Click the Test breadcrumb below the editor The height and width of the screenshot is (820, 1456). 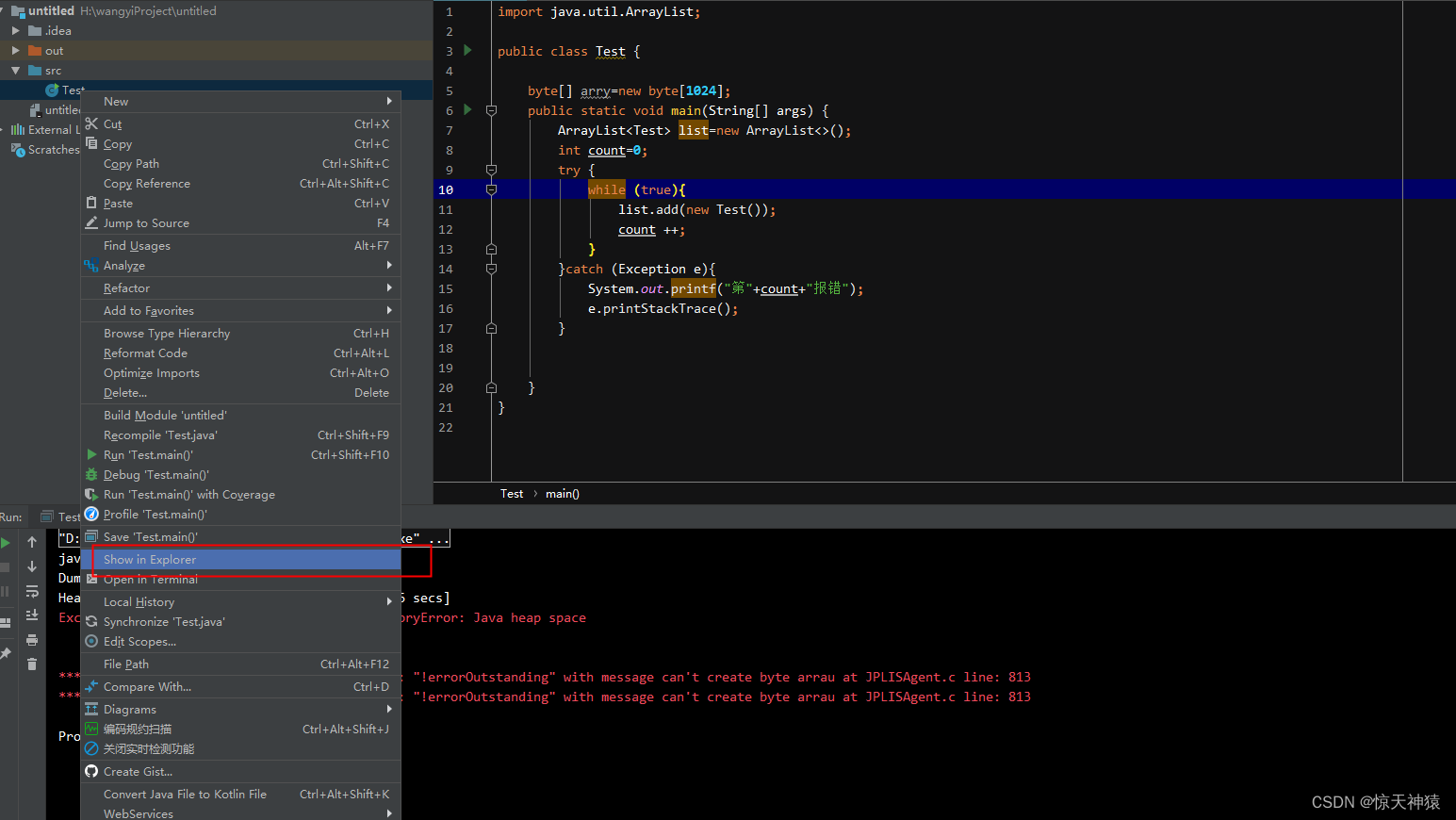pyautogui.click(x=512, y=493)
